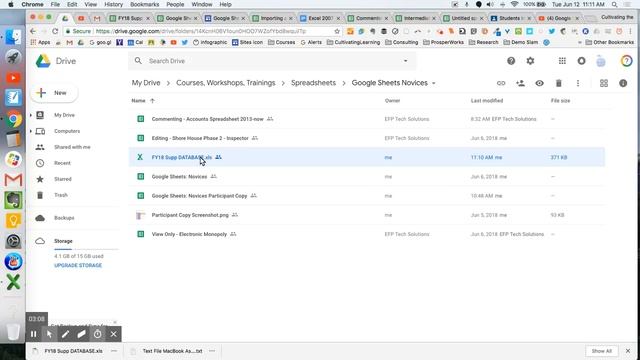Open the File menu
The image size is (640, 360).
(x=55, y=4)
